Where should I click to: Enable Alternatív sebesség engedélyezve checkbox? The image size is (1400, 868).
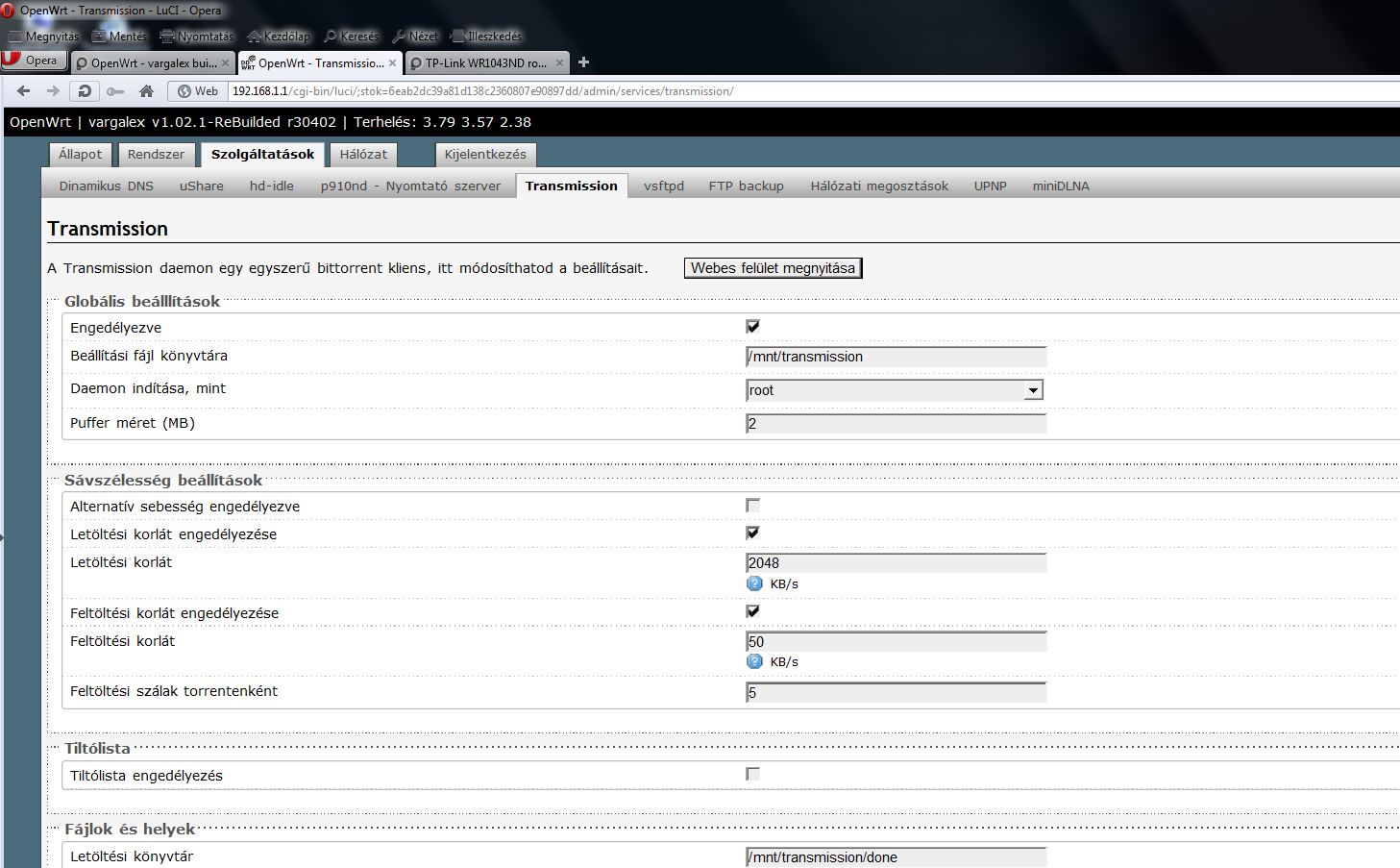pos(752,506)
